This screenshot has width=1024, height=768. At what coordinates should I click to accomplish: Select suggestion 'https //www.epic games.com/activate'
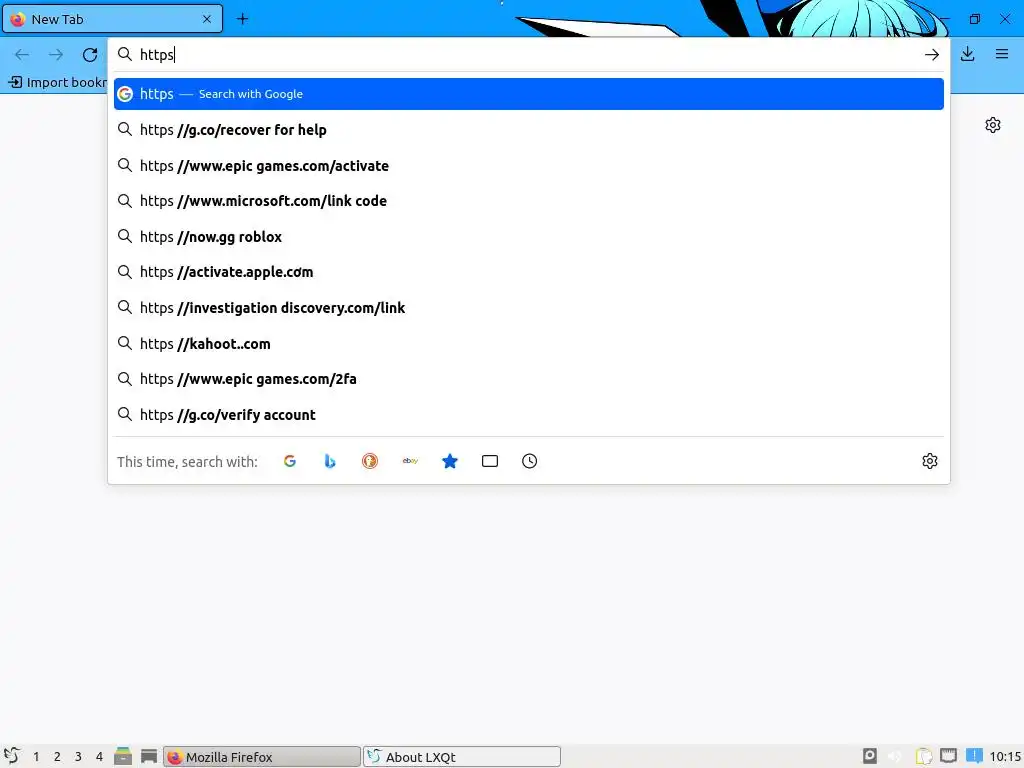529,166
